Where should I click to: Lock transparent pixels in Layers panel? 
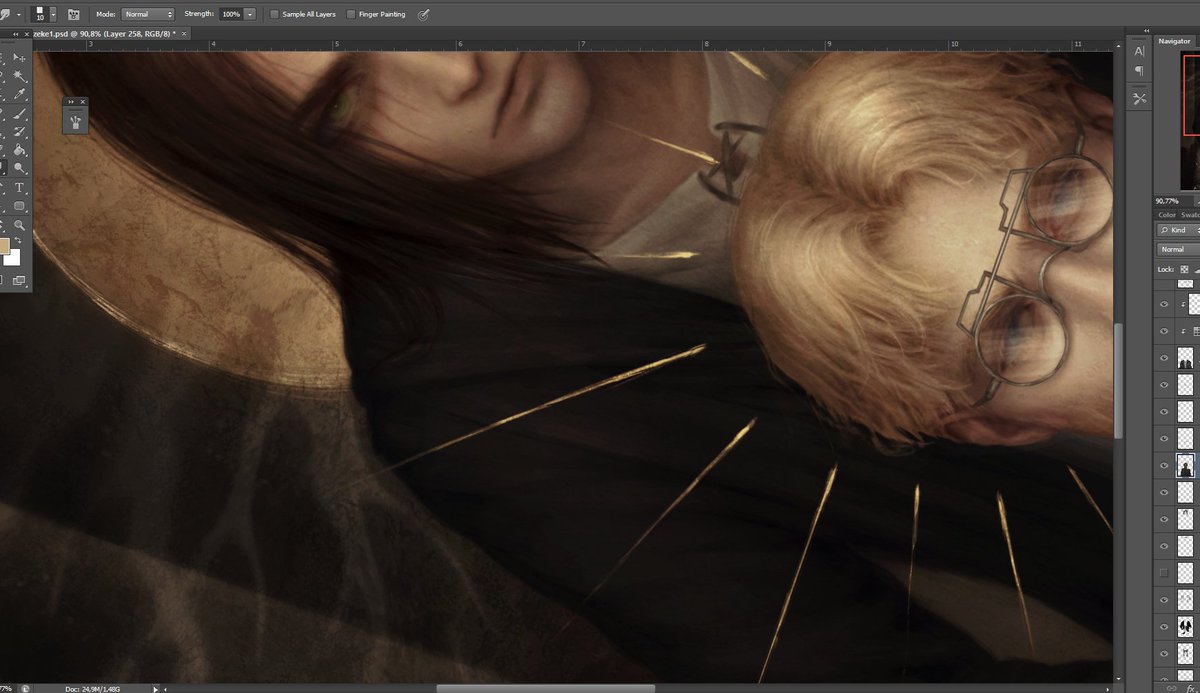pyautogui.click(x=1184, y=269)
